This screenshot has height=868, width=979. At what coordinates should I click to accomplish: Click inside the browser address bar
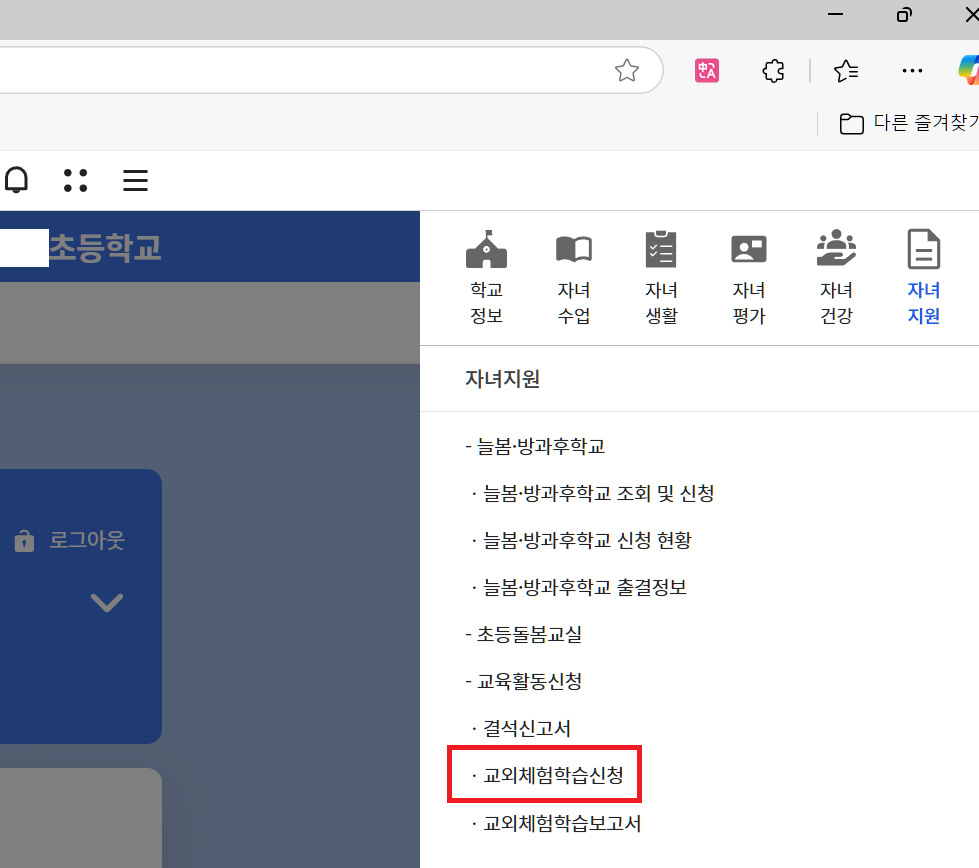(300, 70)
